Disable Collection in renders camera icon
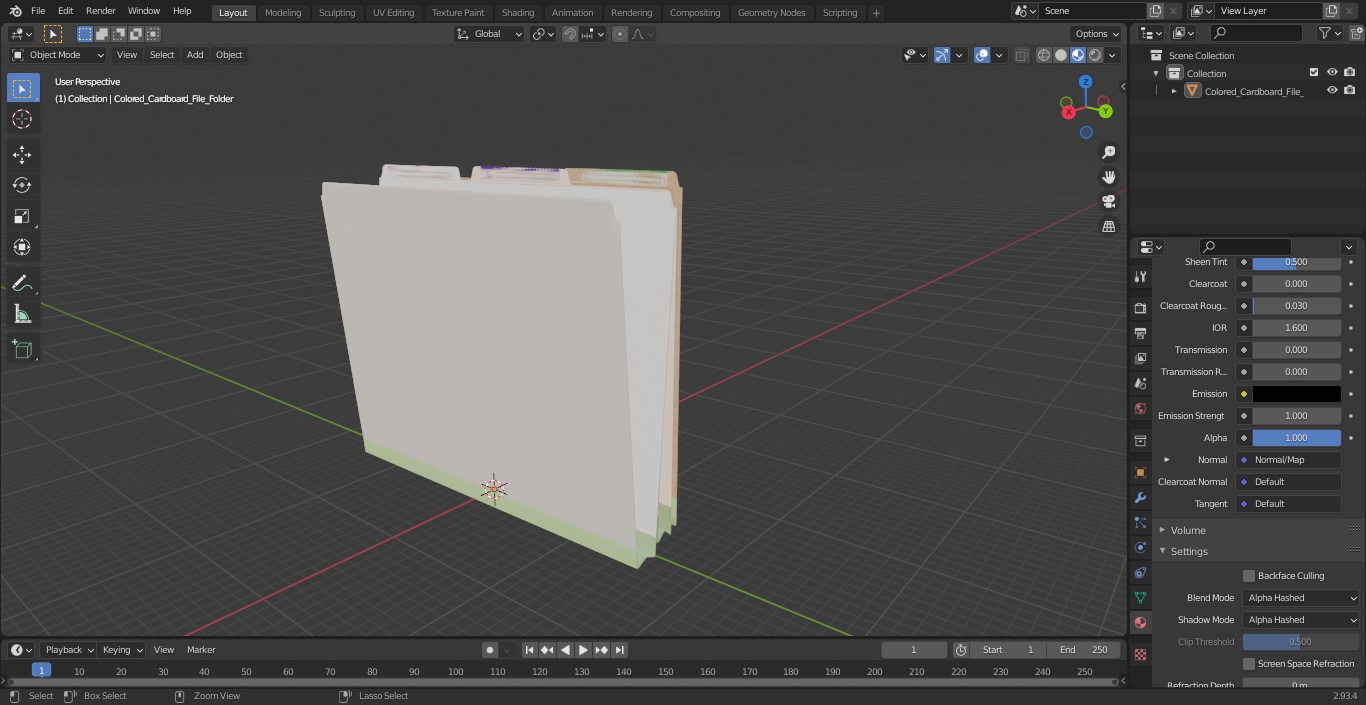The image size is (1366, 705). (x=1350, y=73)
